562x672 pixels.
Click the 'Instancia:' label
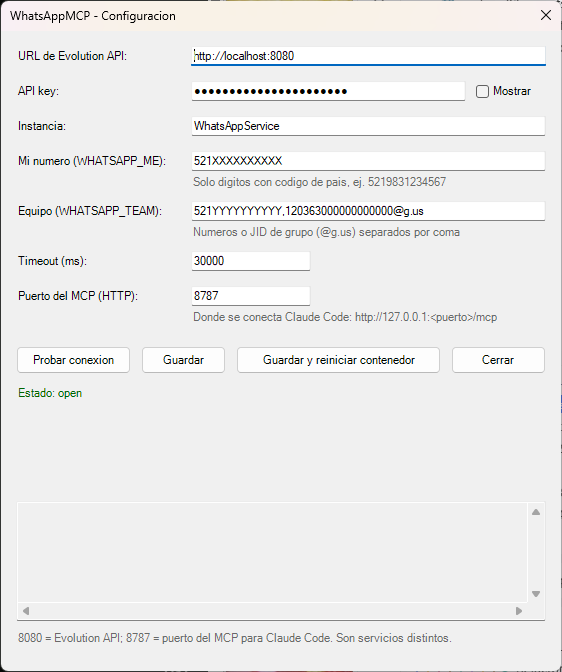click(x=42, y=126)
